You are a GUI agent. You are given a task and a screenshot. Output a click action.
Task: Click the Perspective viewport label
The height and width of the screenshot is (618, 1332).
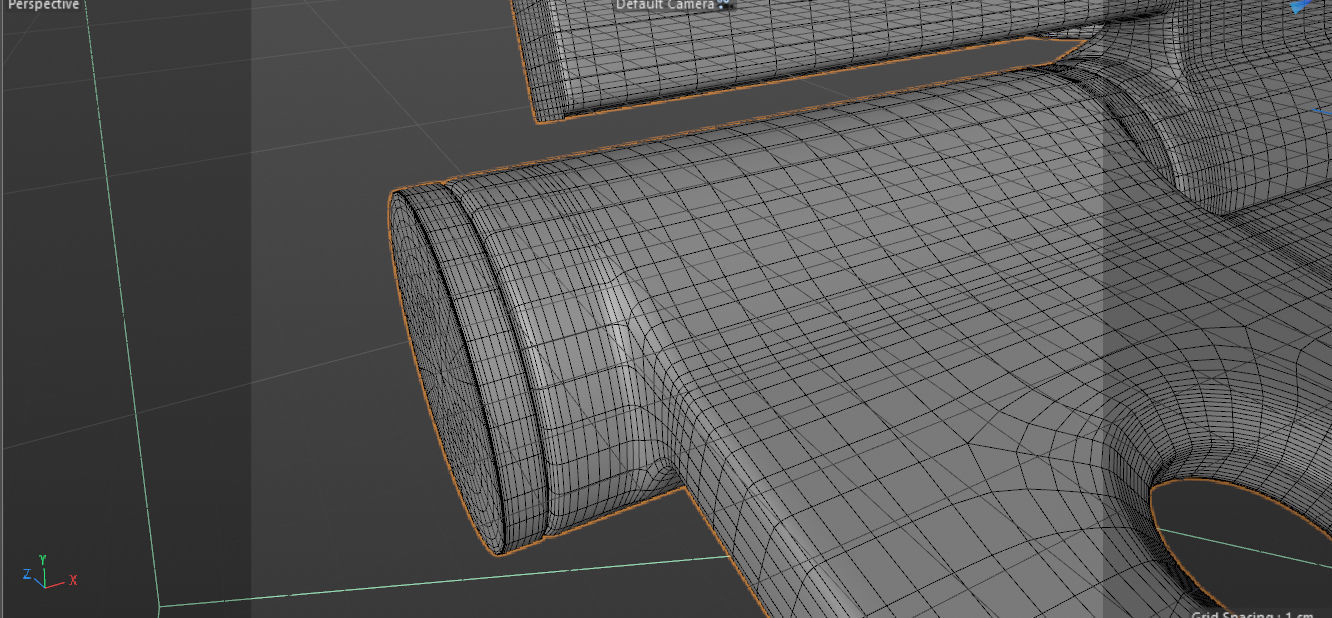tap(43, 4)
